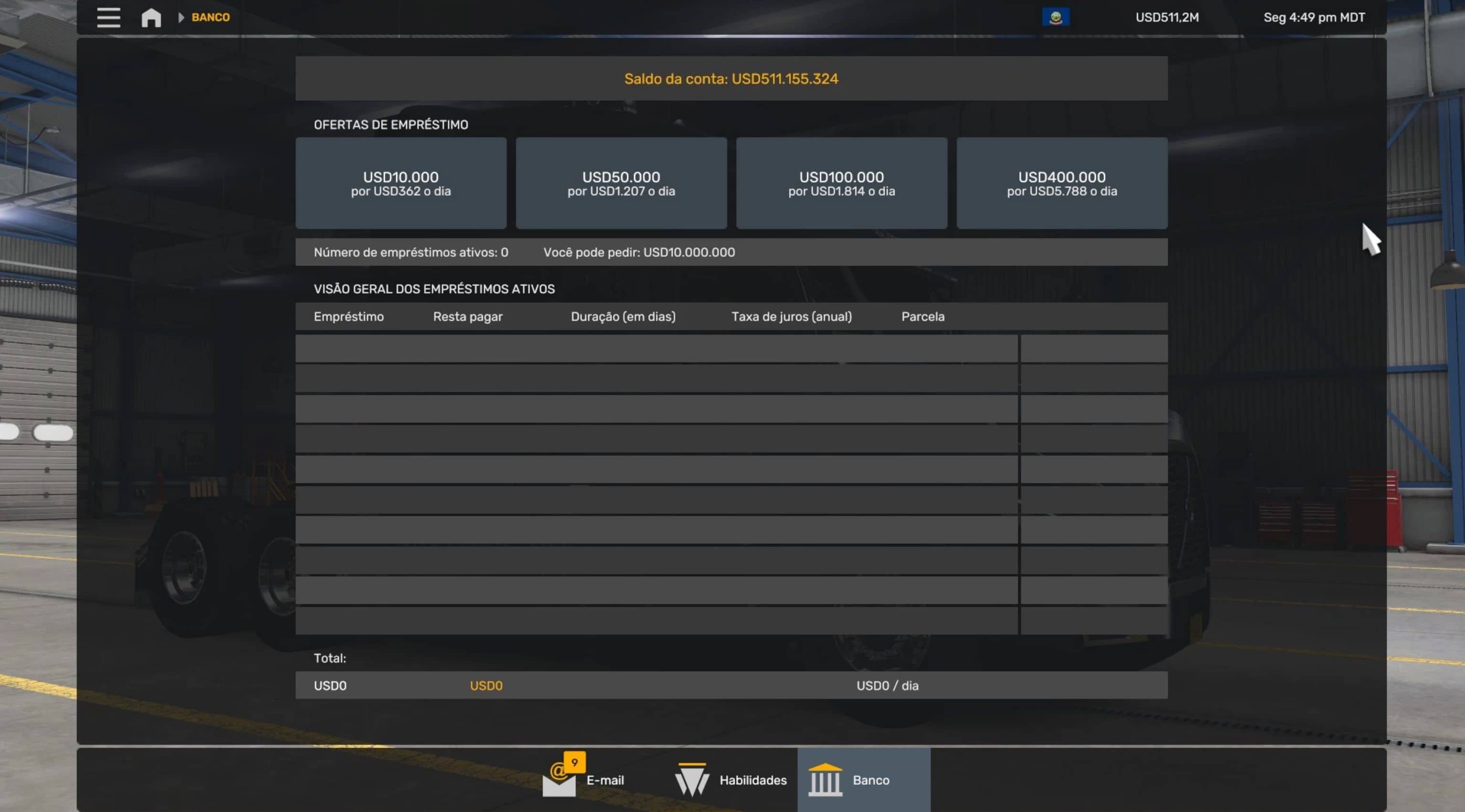Open the Habilidades skills icon
This screenshot has width=1465, height=812.
tap(692, 780)
